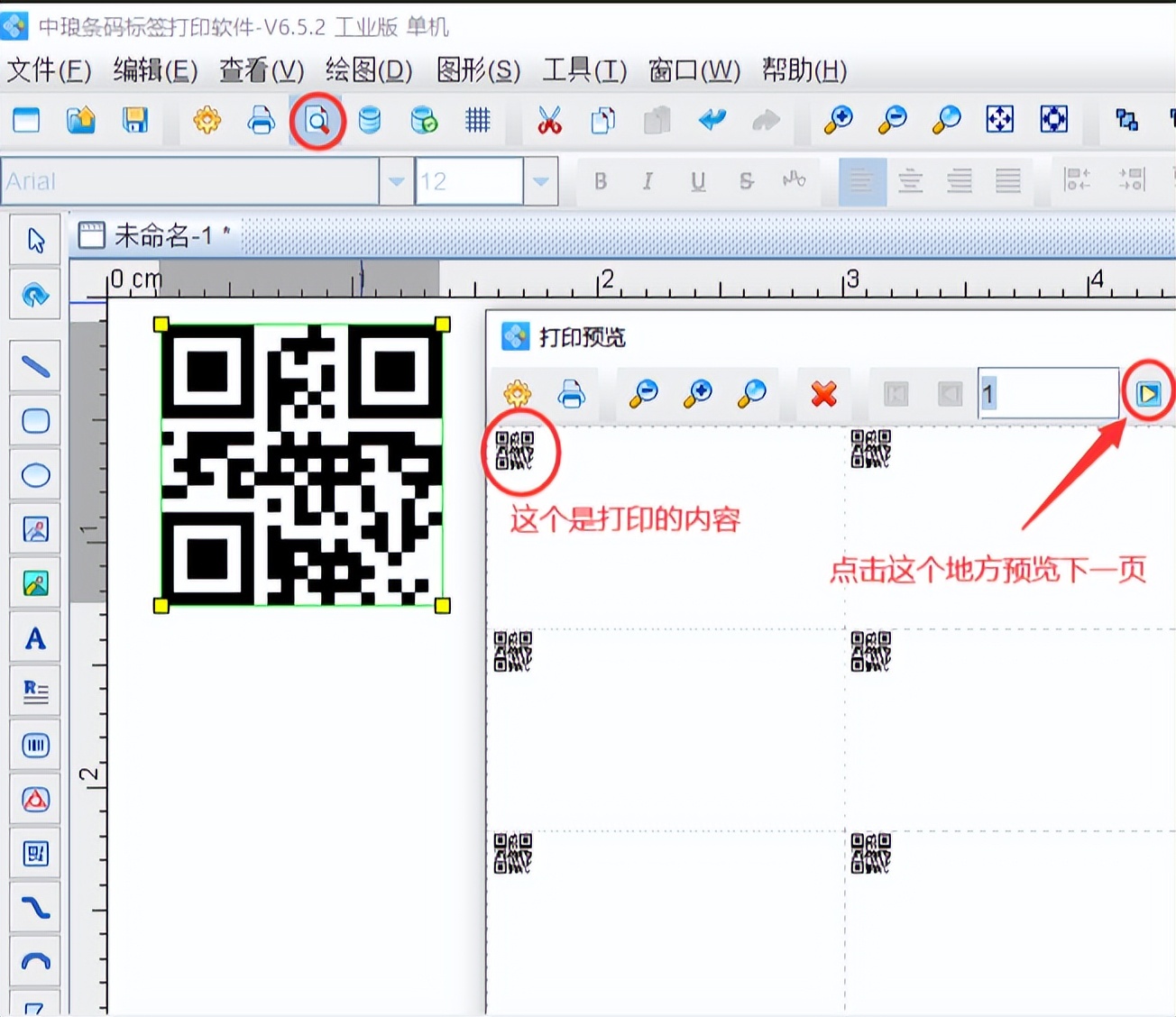Open the 文件(F) menu
Viewport: 1176px width, 1017px height.
tap(50, 70)
